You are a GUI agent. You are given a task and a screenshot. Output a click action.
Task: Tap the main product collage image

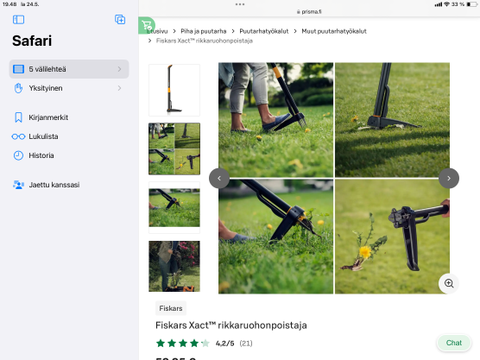coord(334,178)
